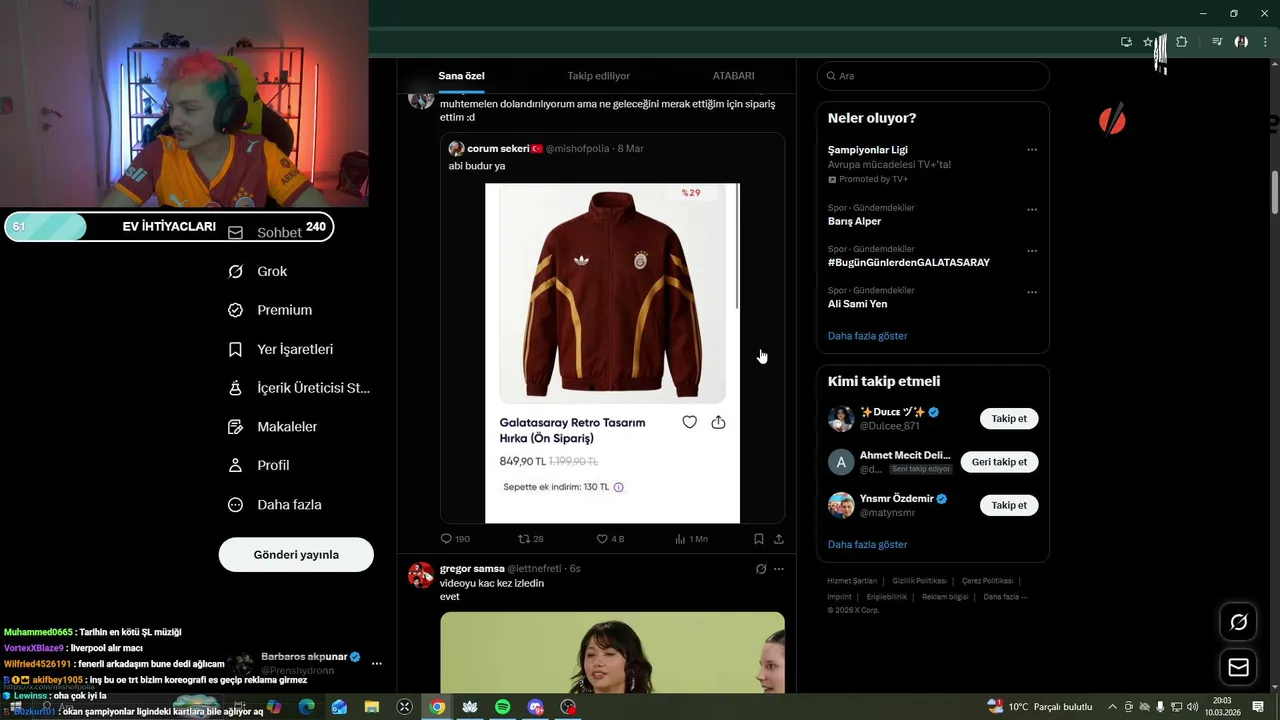Image resolution: width=1280 pixels, height=720 pixels.
Task: Open Chrome in taskbar
Action: point(437,707)
